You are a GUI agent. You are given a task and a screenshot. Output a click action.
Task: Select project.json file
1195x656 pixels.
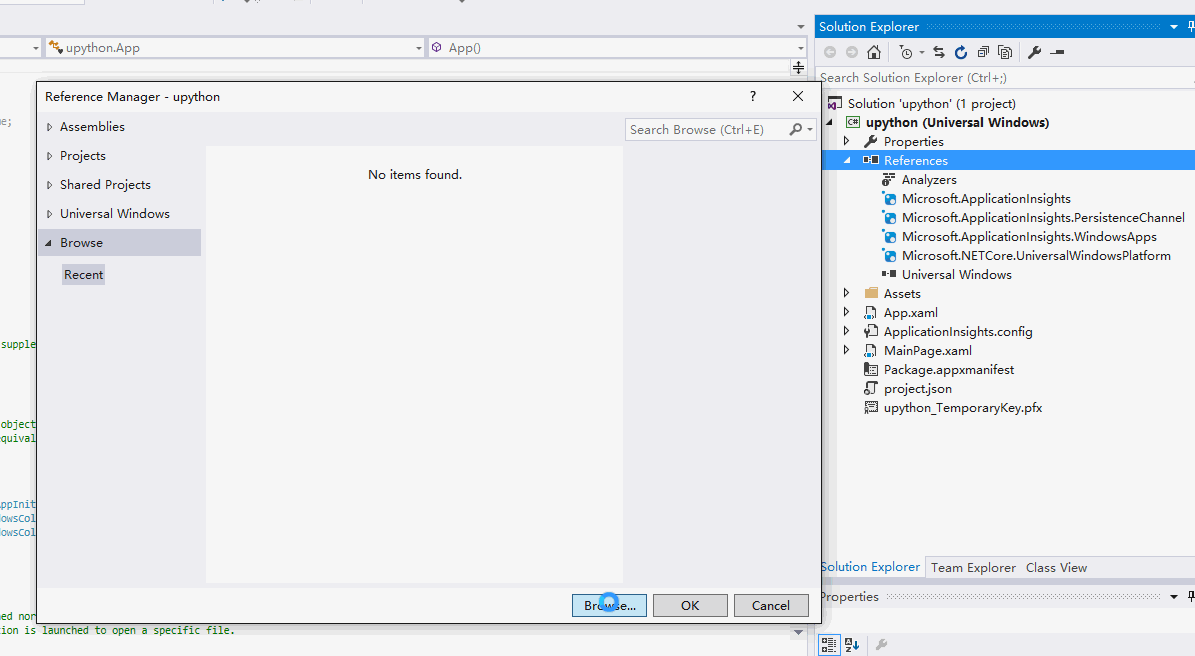[x=918, y=389]
